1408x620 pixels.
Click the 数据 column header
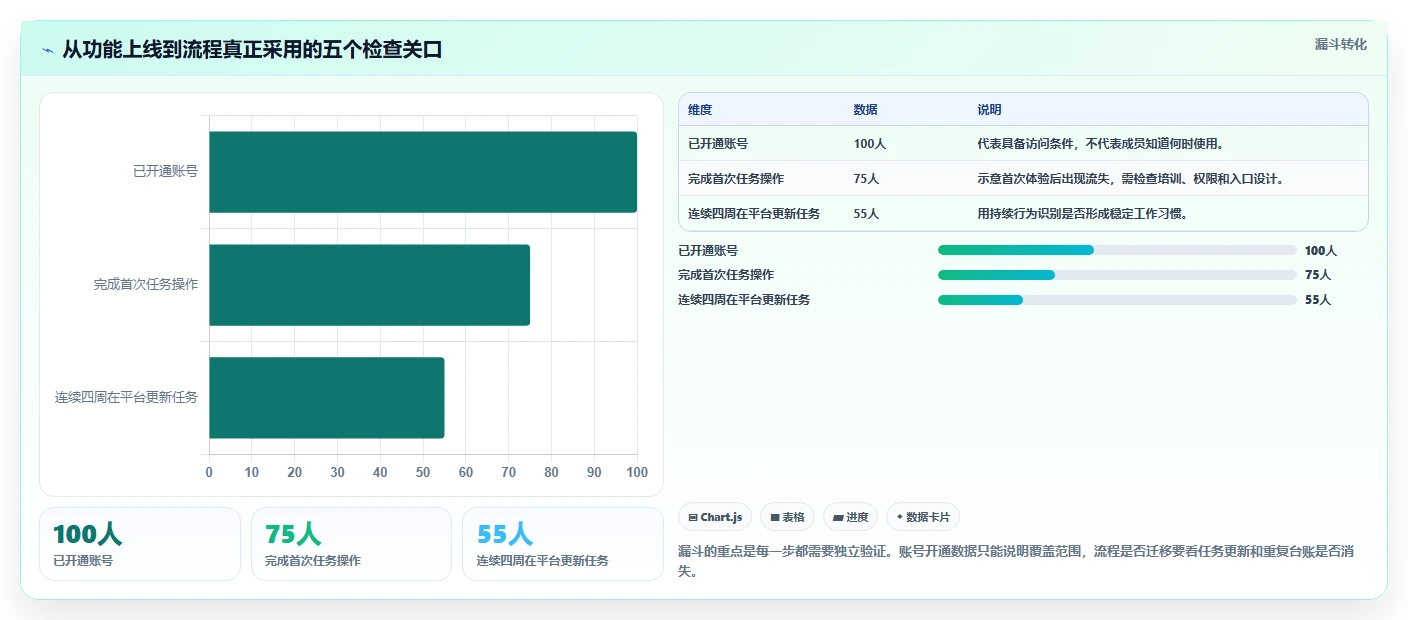coord(865,110)
